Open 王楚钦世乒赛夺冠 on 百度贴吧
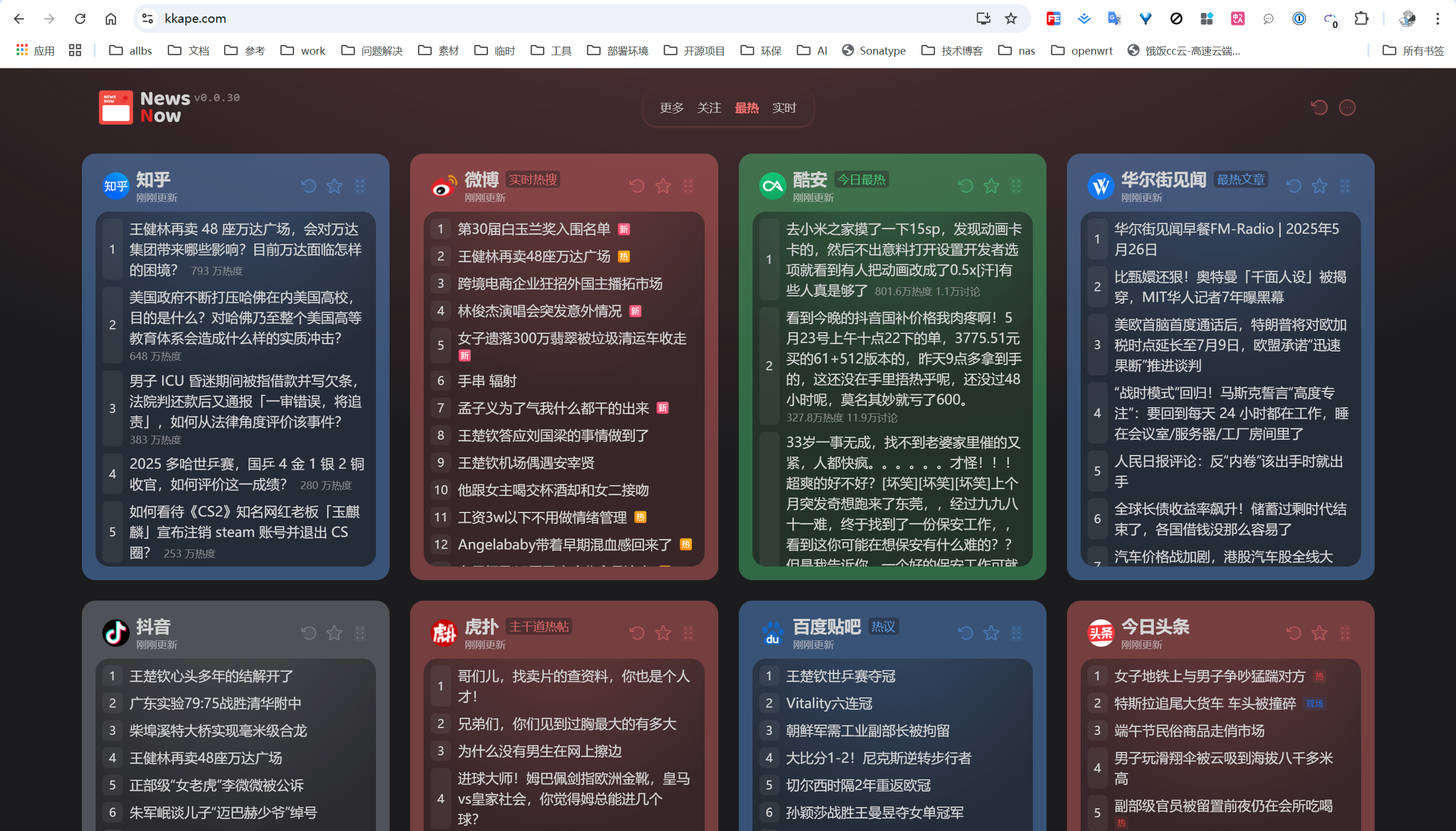The width and height of the screenshot is (1456, 831). pyautogui.click(x=841, y=676)
